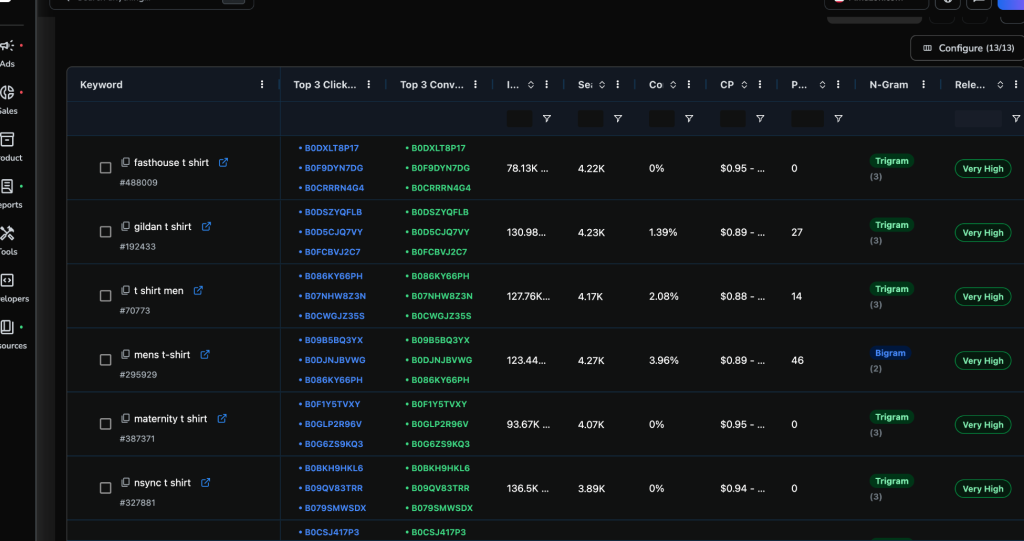Viewport: 1024px width, 541px height.
Task: Open the Tools sidebar section
Action: (x=8, y=242)
